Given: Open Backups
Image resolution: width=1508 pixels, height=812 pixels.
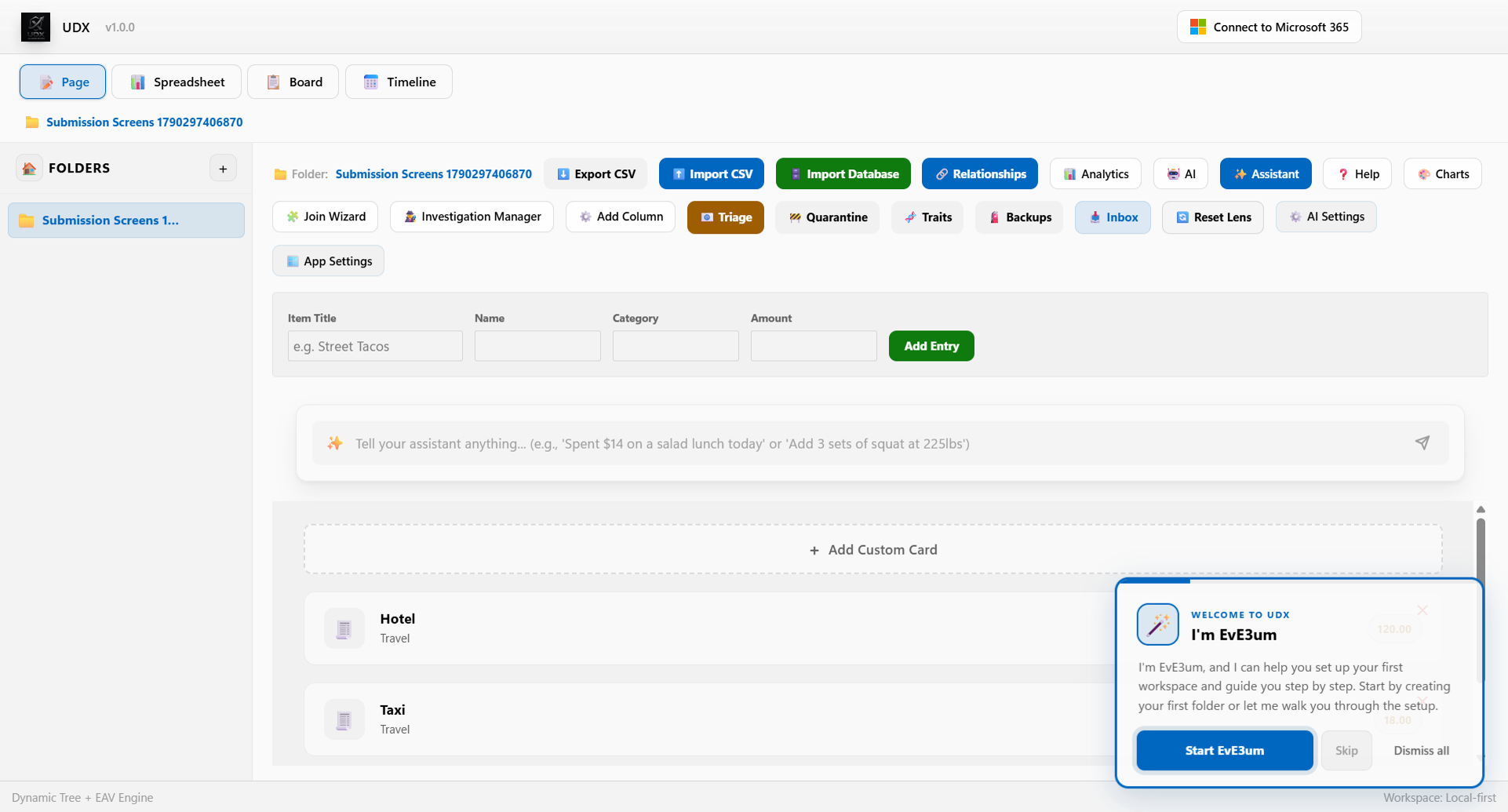Looking at the screenshot, I should tap(1020, 217).
